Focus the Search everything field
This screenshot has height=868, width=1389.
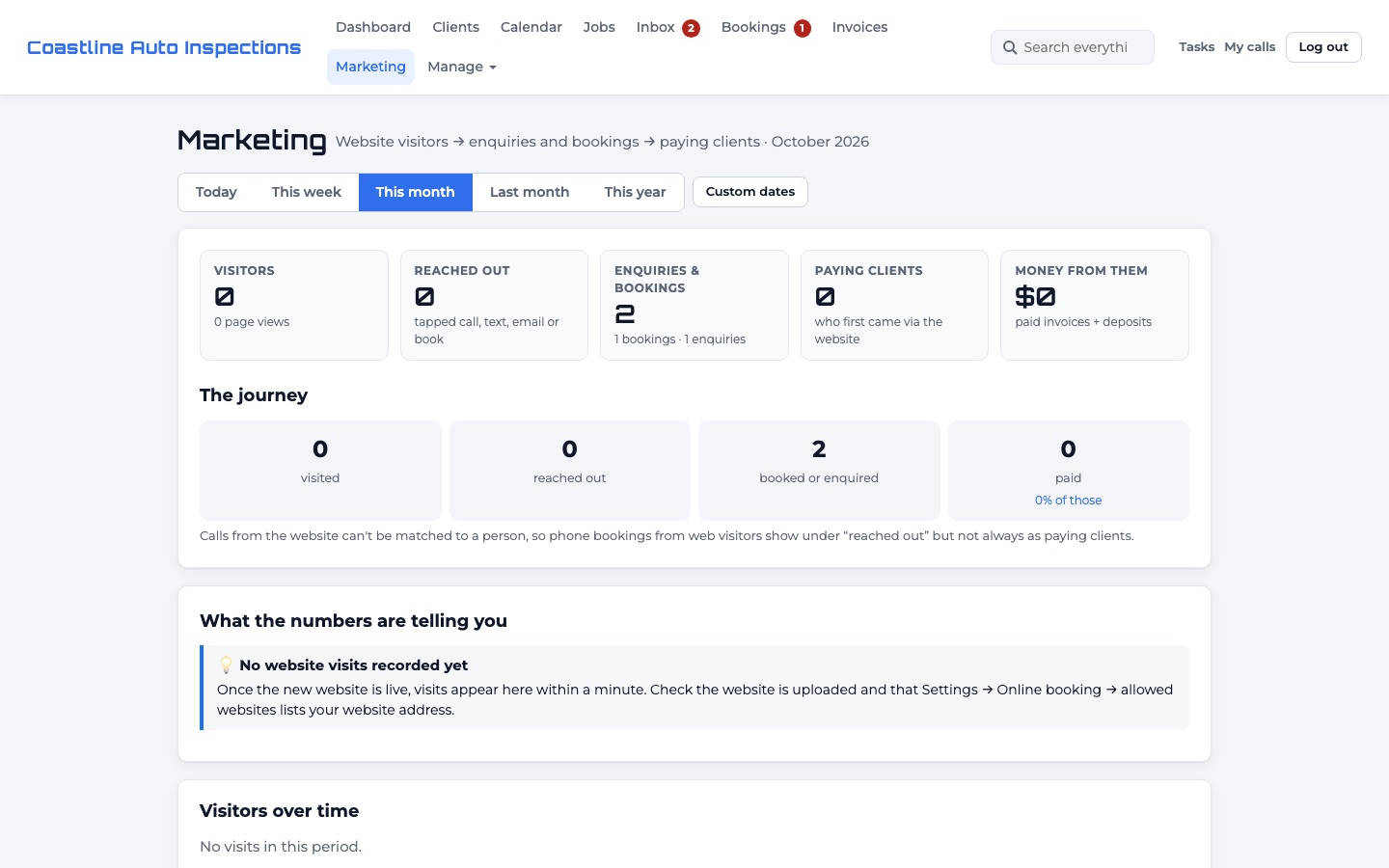tap(1073, 47)
